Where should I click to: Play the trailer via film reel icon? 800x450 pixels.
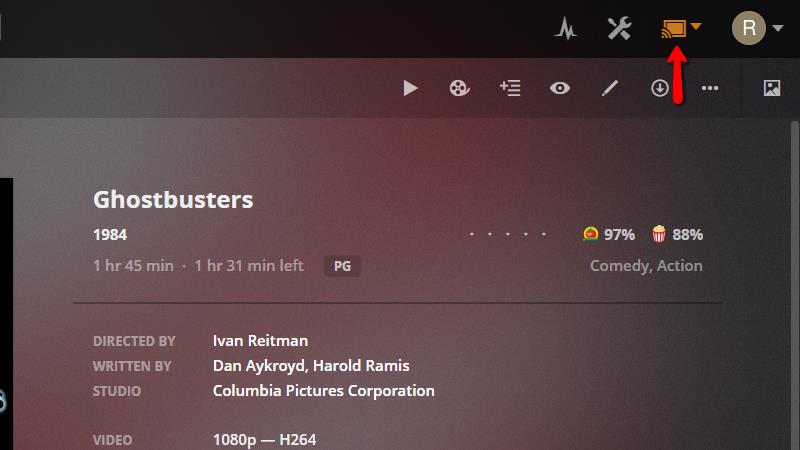coord(459,88)
